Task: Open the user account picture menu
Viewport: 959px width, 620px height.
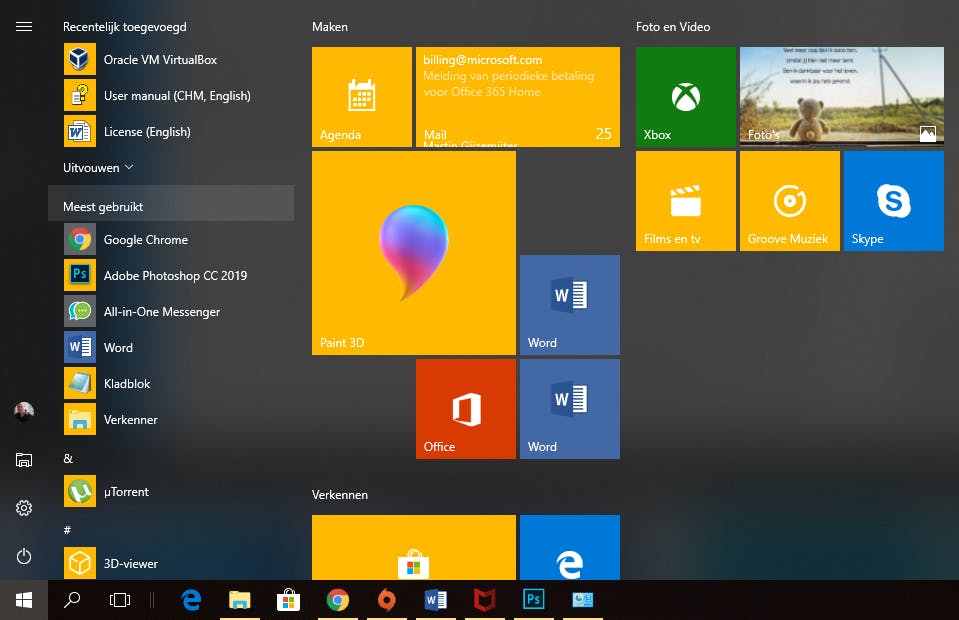Action: coord(24,411)
